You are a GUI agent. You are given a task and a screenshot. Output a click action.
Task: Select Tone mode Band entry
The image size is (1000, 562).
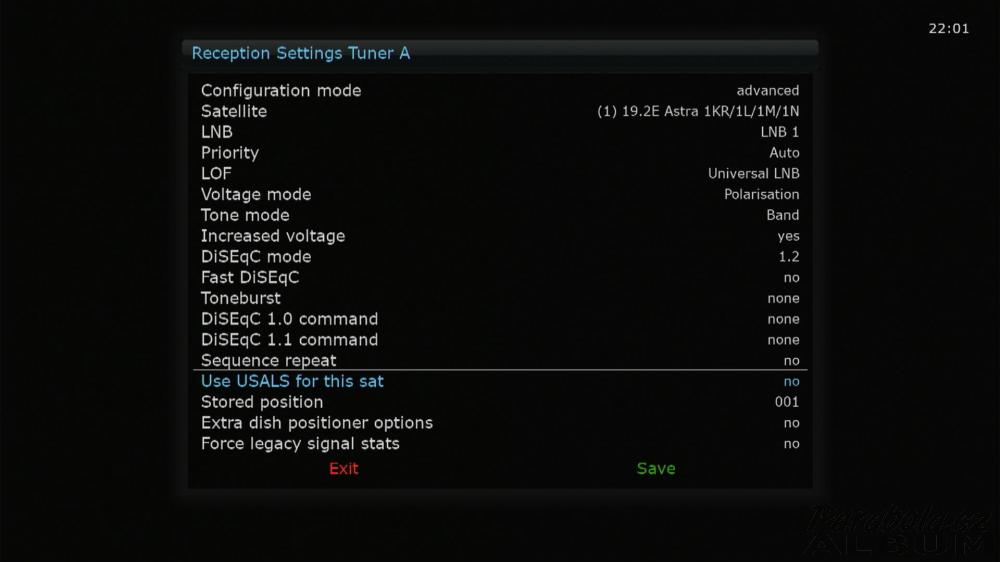point(500,215)
